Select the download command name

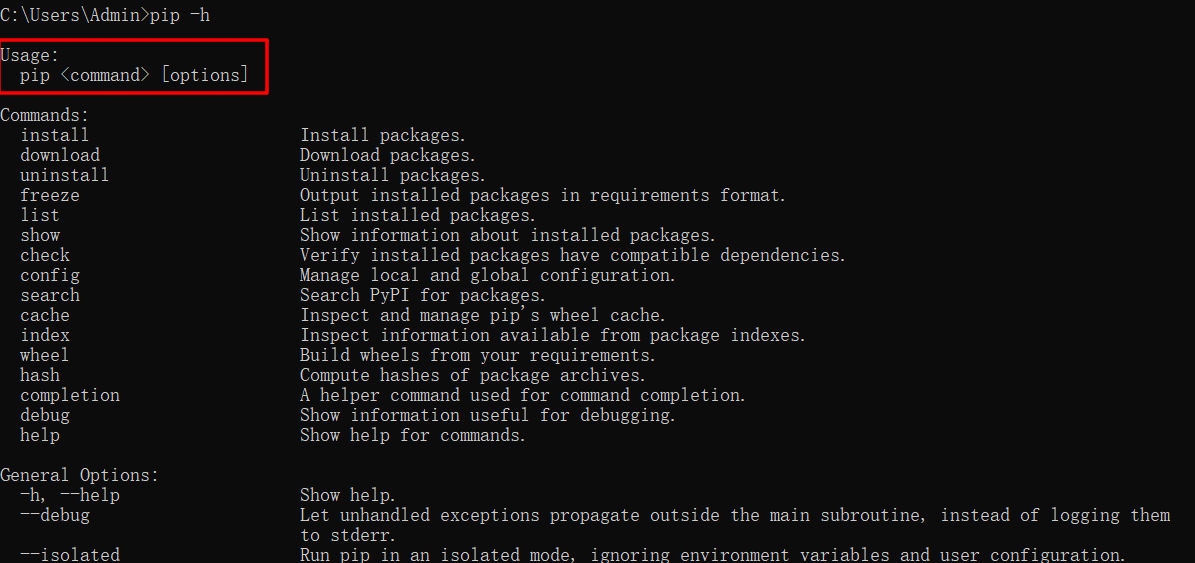click(59, 155)
